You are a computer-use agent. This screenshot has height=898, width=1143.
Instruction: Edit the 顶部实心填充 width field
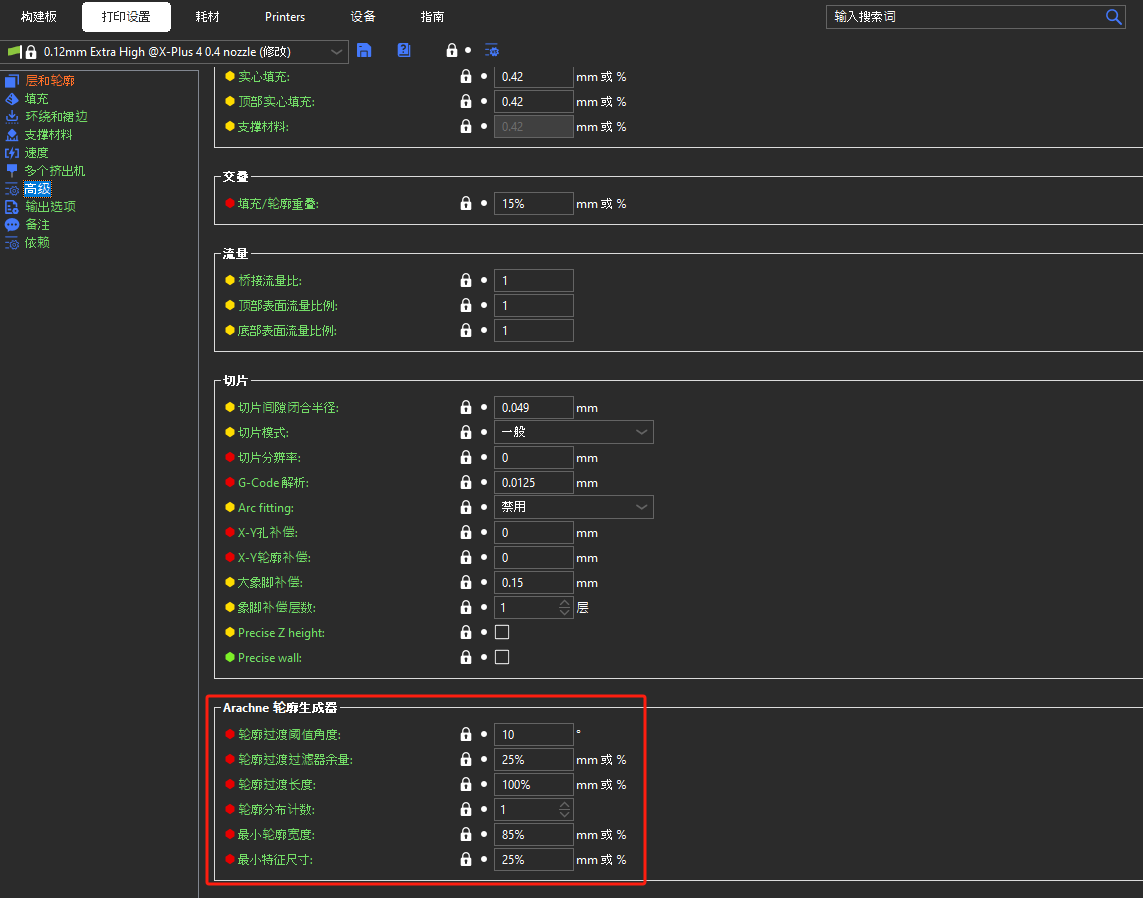coord(534,101)
